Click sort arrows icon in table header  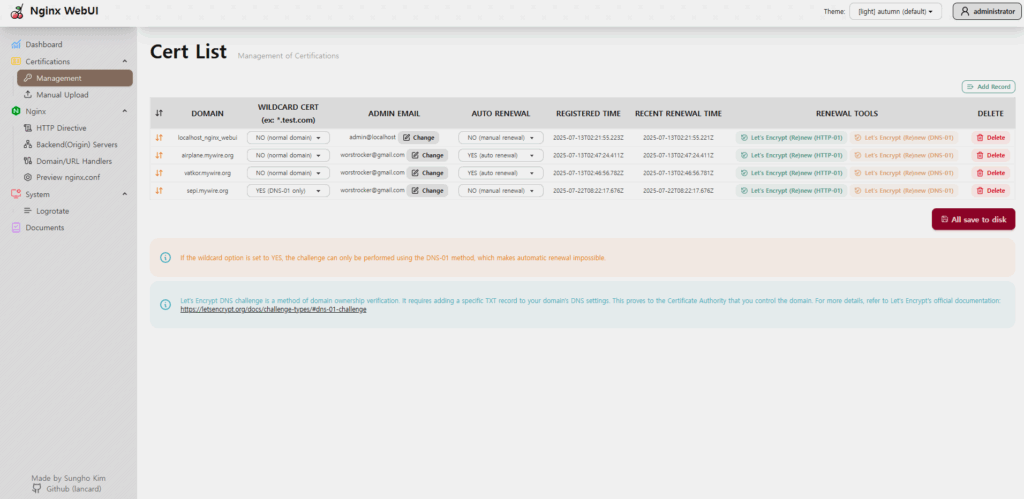[x=159, y=114]
